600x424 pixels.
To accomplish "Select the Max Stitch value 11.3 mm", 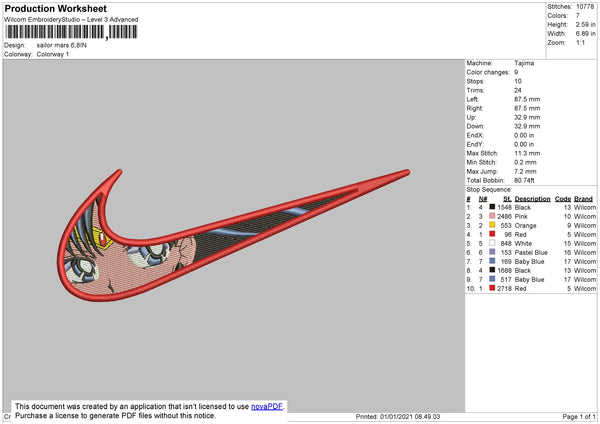I will point(527,153).
